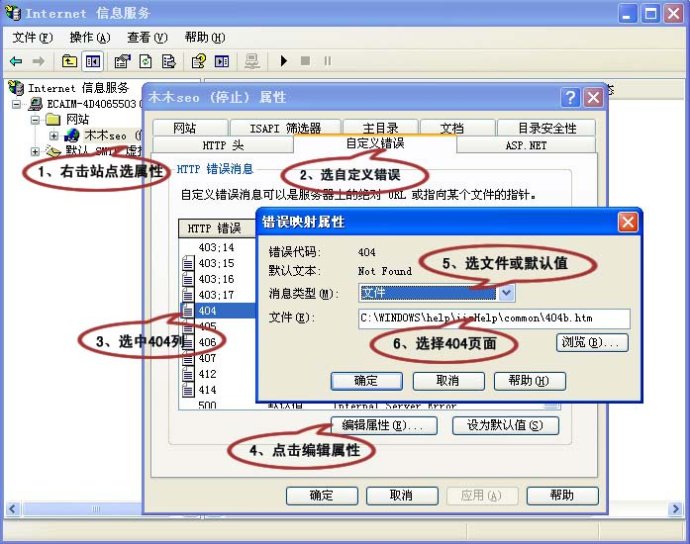Click 确定 in the 错误映射属性 dialog
This screenshot has width=690, height=544.
366,381
